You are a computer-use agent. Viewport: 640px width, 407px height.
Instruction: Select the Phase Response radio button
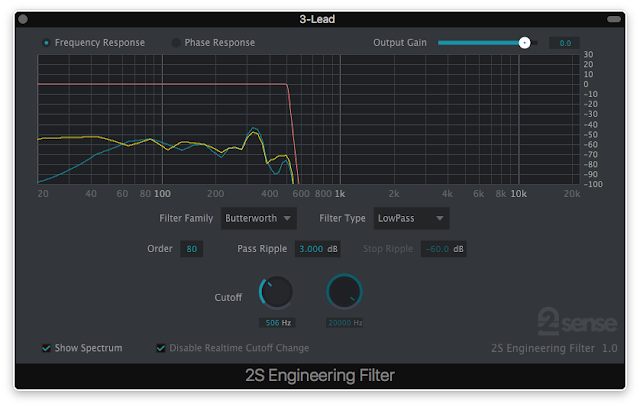176,43
